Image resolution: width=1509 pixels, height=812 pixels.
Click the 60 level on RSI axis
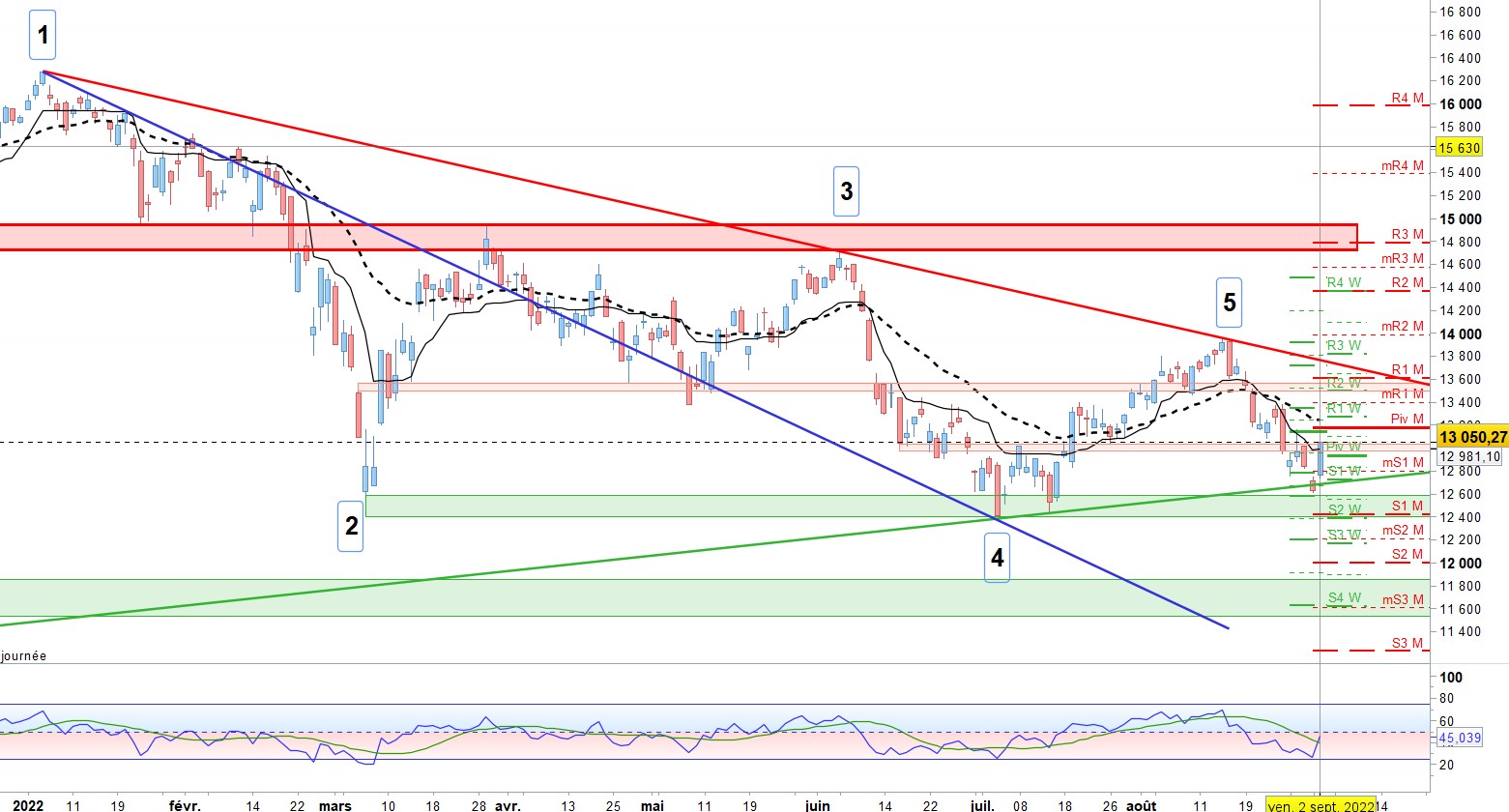1447,721
